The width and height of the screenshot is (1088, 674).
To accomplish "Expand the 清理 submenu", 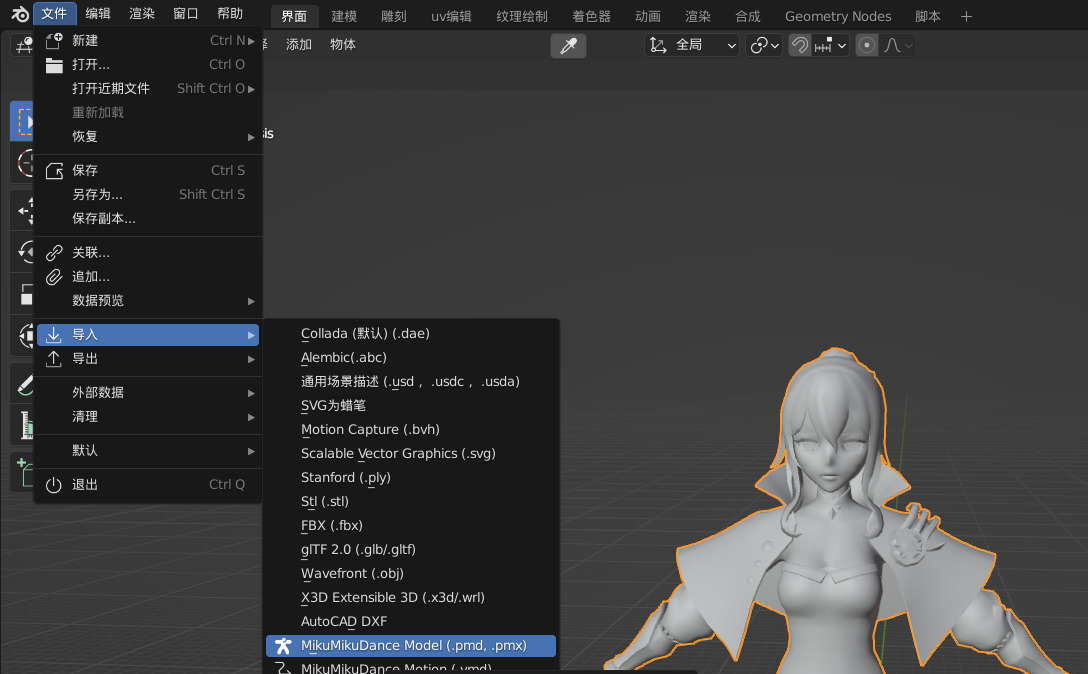I will 148,416.
